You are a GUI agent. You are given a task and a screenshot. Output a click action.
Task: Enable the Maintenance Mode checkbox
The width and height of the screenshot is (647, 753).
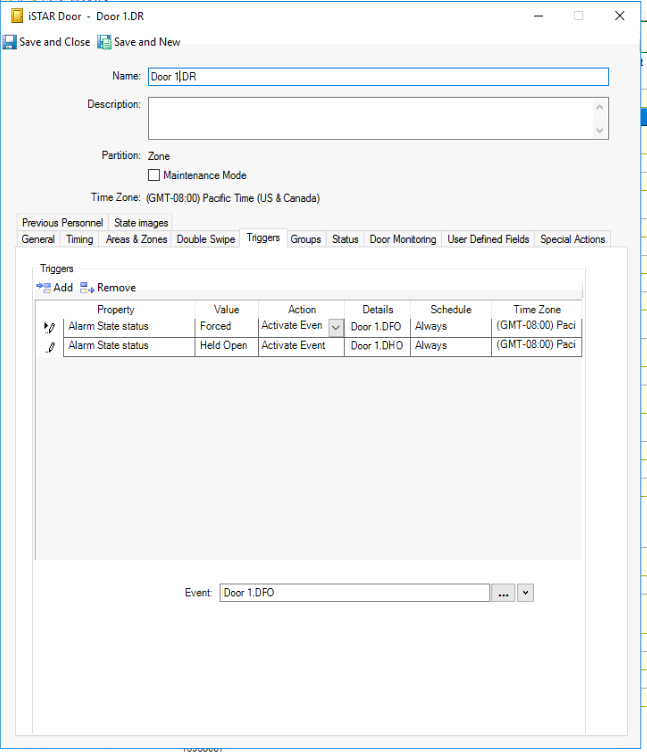tap(154, 175)
